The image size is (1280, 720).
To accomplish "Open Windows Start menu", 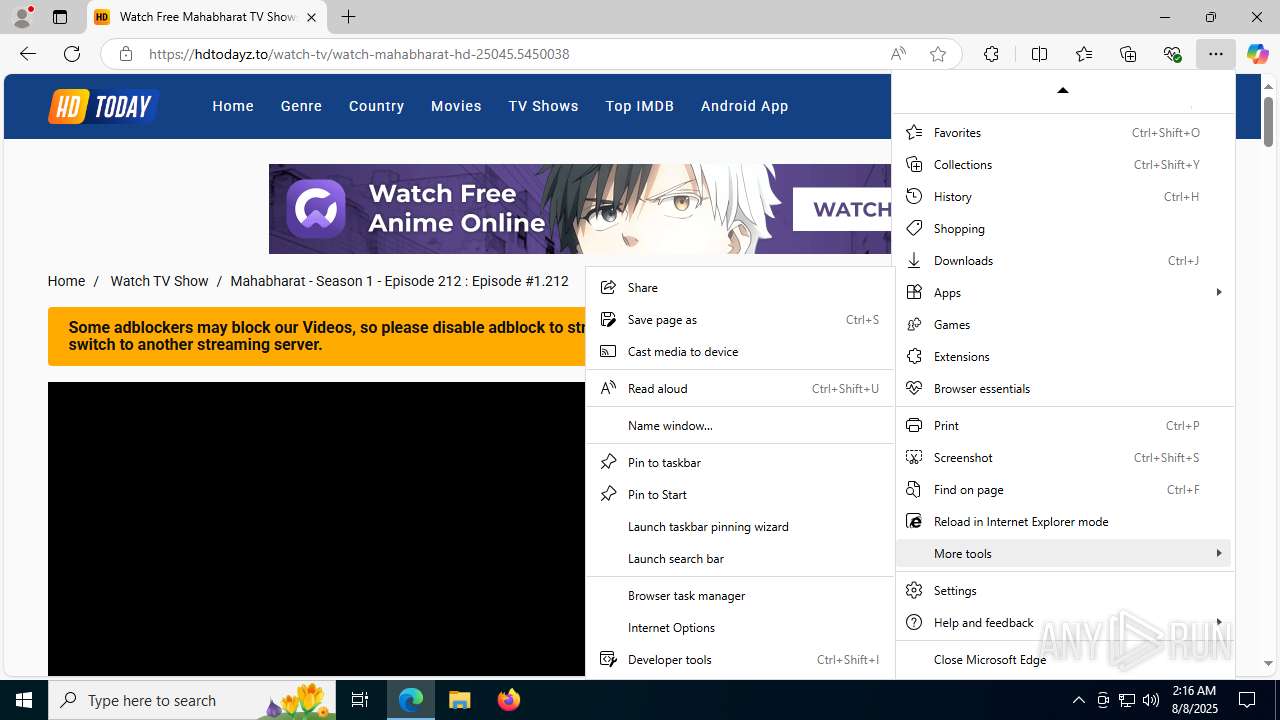I will [x=24, y=700].
